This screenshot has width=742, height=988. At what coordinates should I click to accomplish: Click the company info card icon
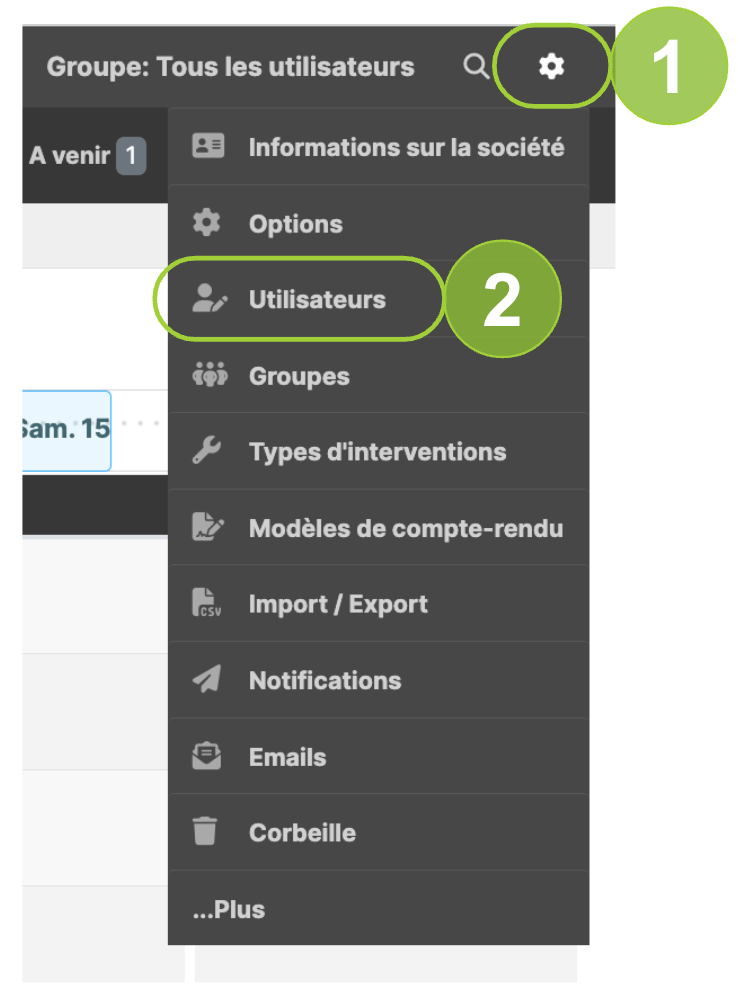(x=208, y=146)
